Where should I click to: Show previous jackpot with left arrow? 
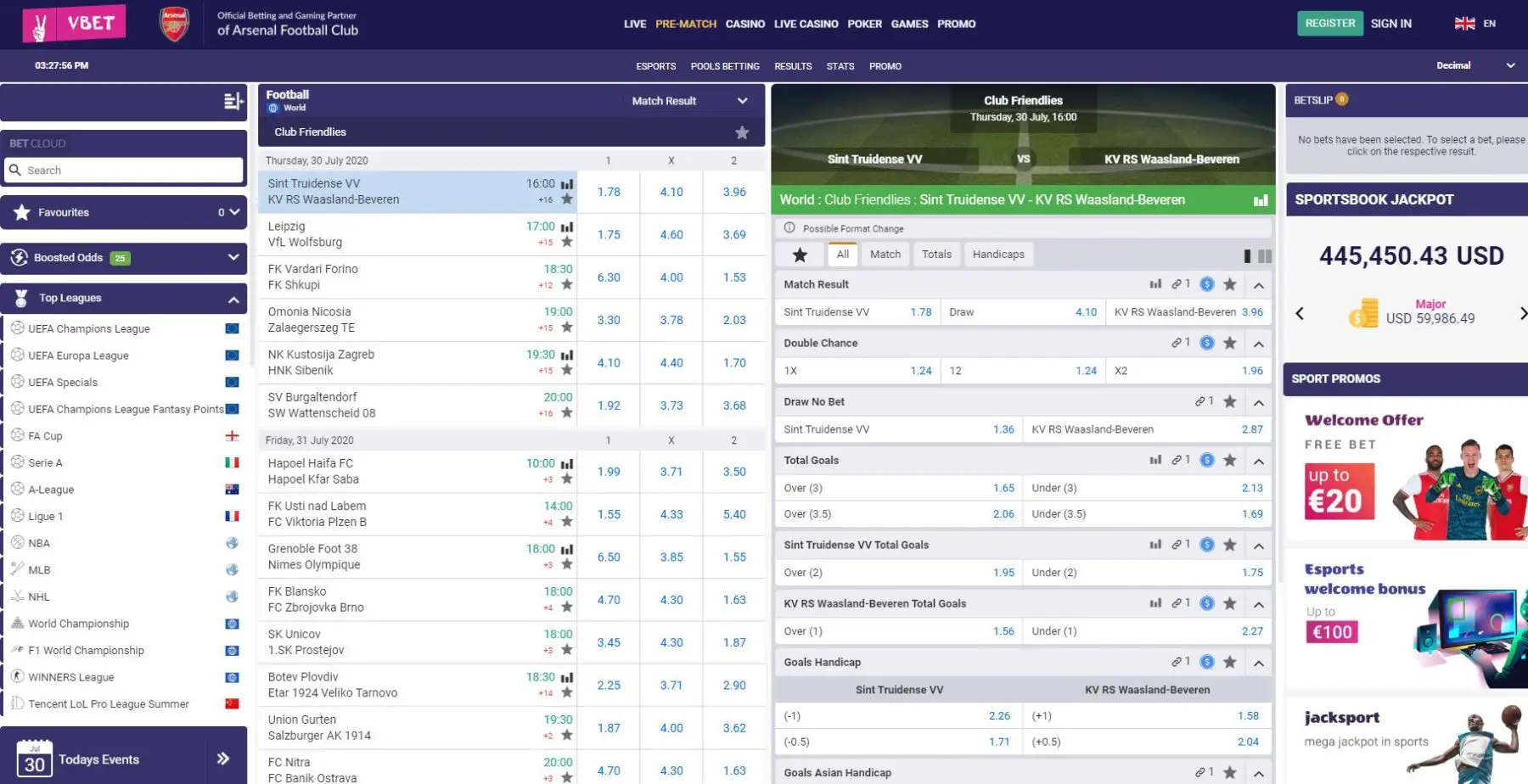coord(1300,313)
